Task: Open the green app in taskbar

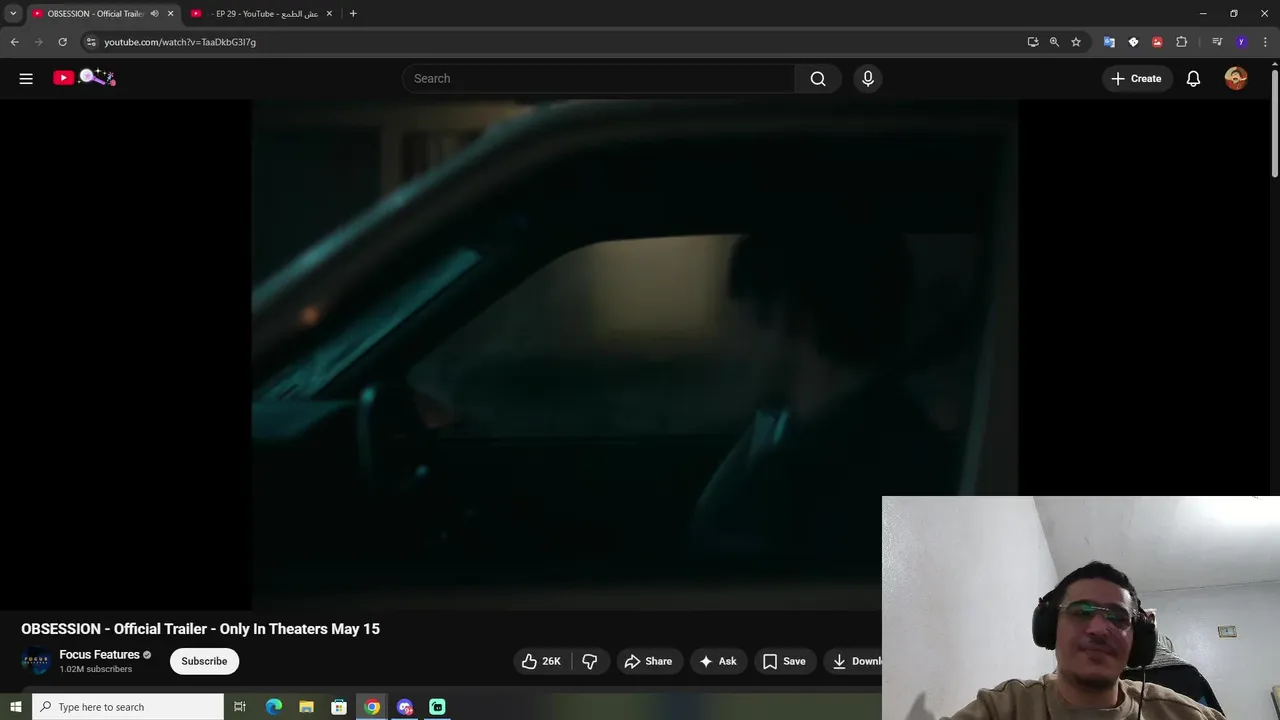Action: tap(437, 707)
